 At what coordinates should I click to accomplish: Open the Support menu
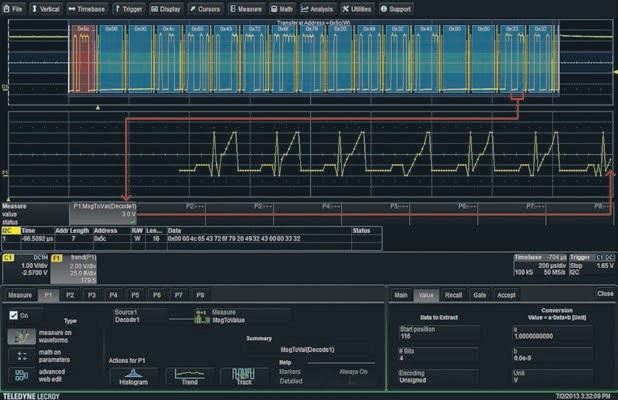click(x=396, y=9)
